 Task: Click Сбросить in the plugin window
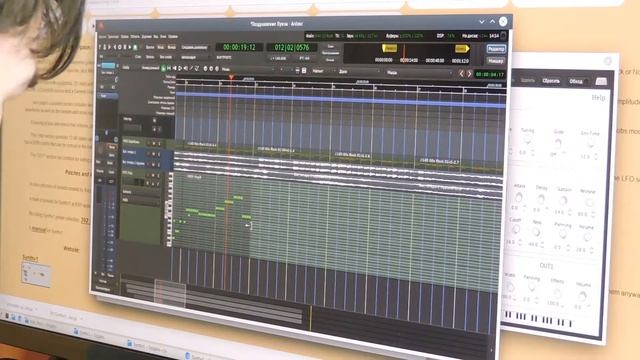point(551,81)
